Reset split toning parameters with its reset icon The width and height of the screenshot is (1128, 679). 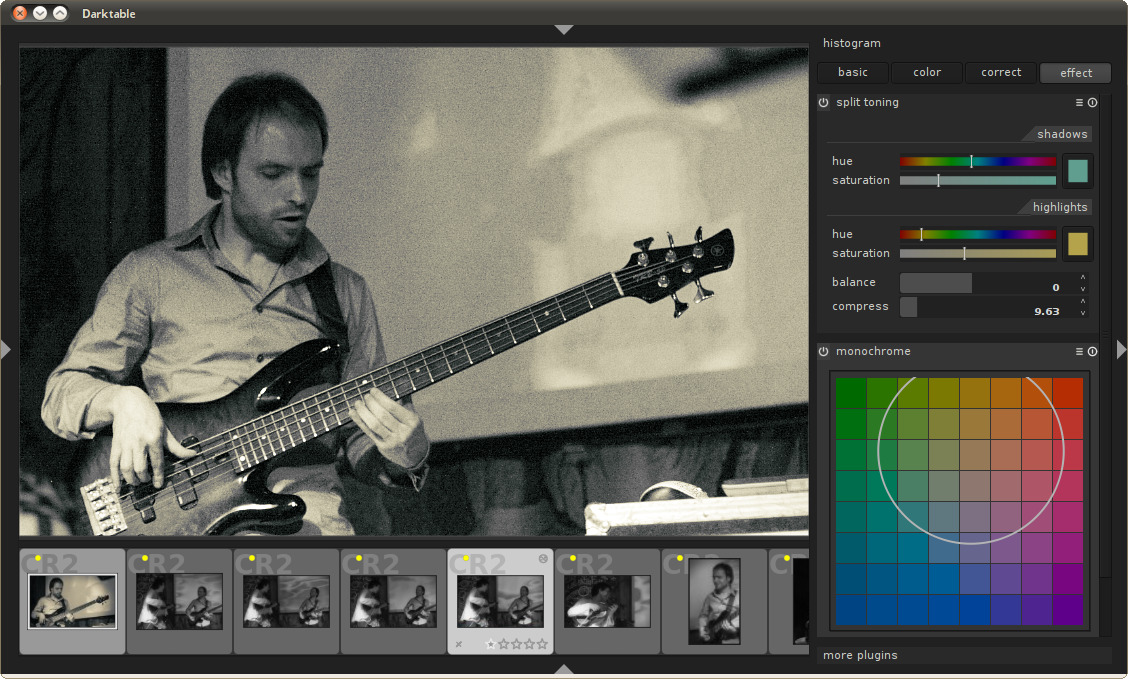[1093, 102]
